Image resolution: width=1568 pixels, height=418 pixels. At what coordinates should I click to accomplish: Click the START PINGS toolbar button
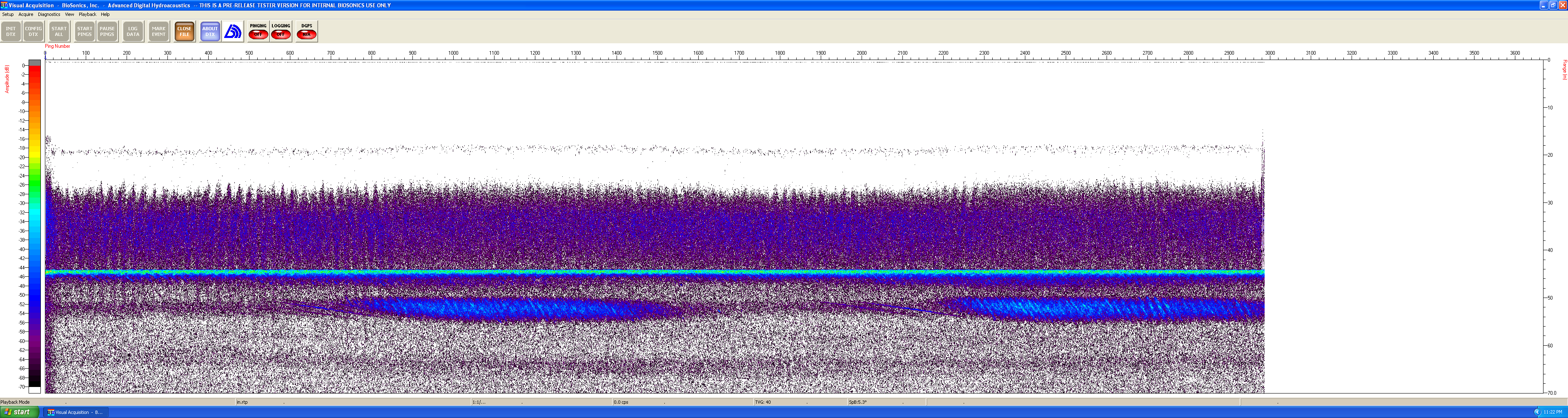click(85, 32)
